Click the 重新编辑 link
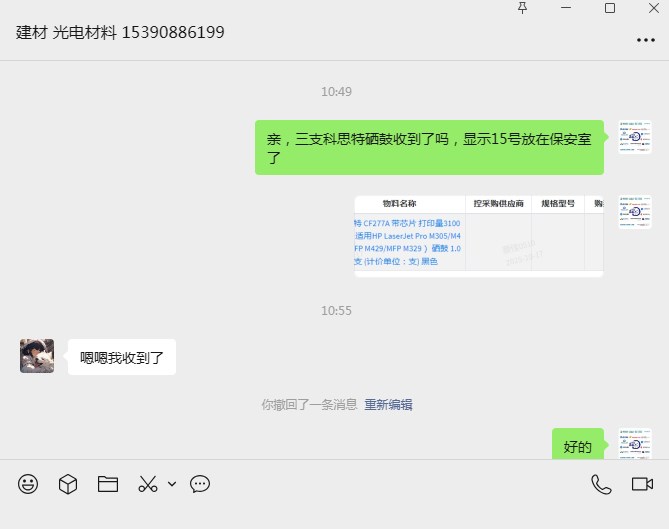The width and height of the screenshot is (669, 529). tap(388, 405)
